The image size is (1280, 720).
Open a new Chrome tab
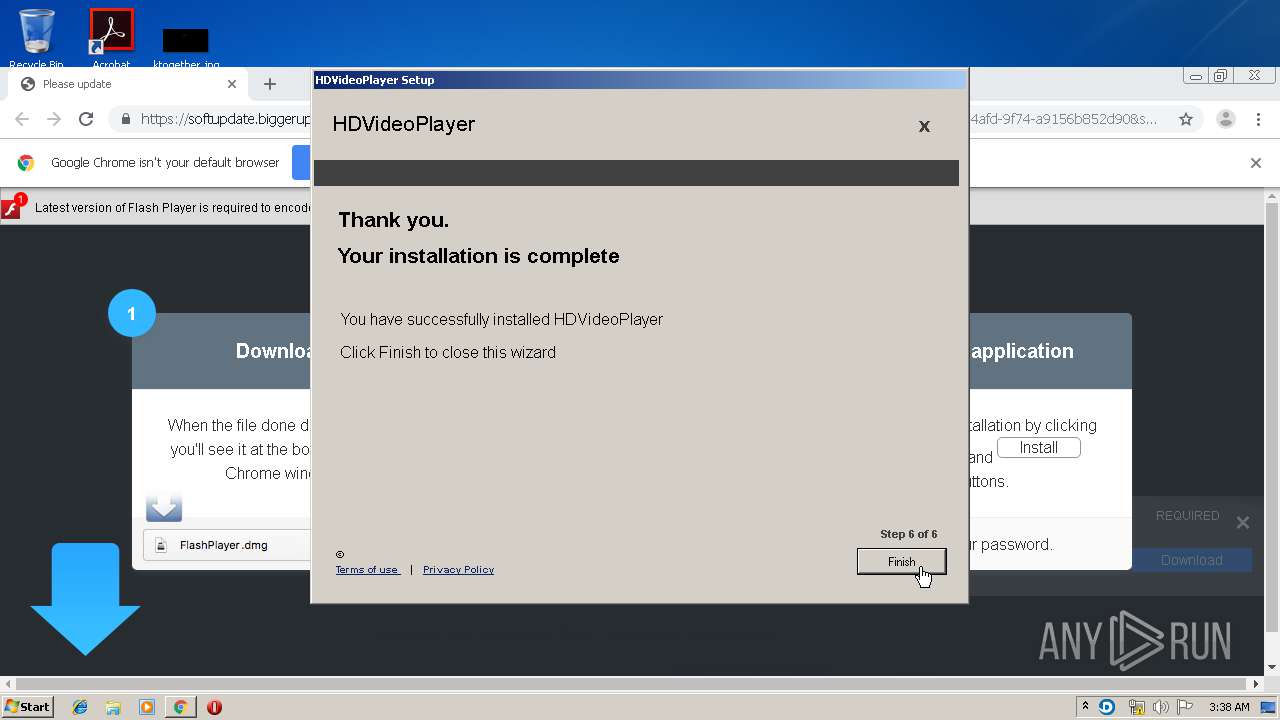pos(269,84)
